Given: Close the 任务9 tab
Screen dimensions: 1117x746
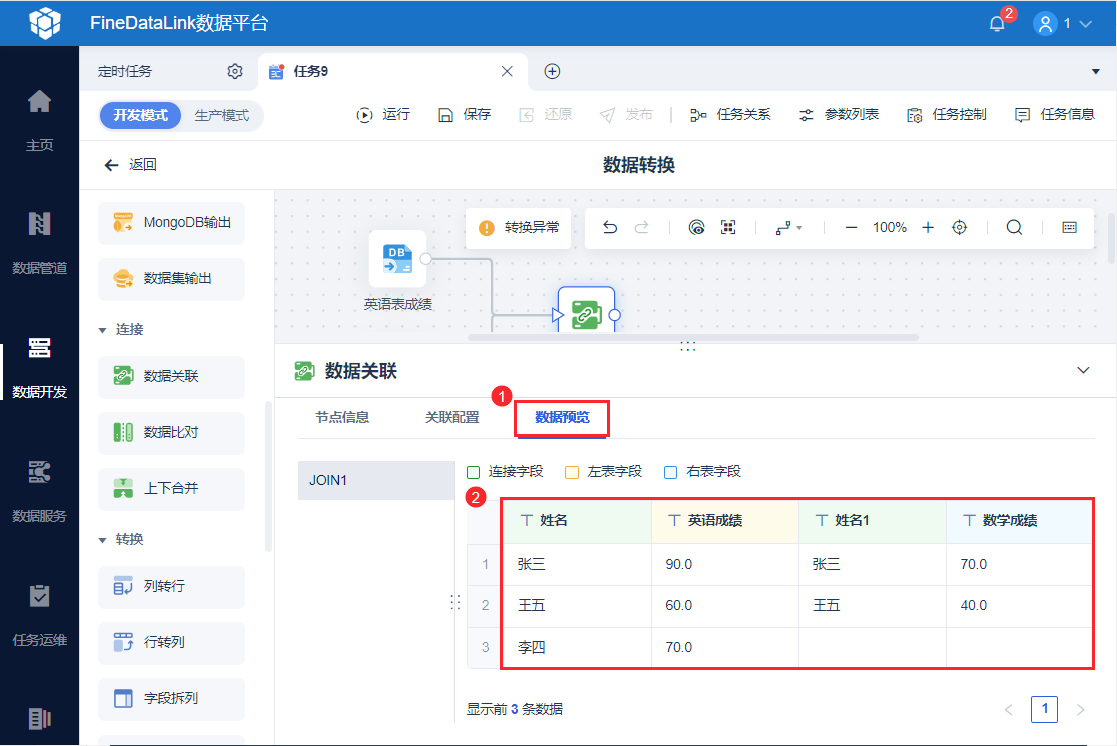Looking at the screenshot, I should pyautogui.click(x=507, y=71).
